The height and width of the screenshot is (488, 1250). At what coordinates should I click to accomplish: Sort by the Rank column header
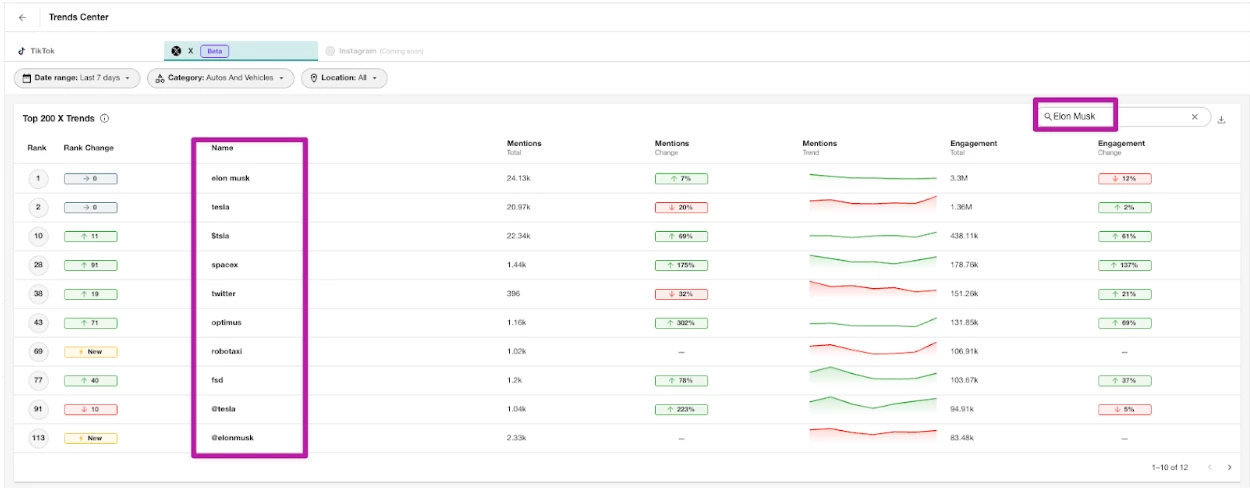click(x=37, y=148)
